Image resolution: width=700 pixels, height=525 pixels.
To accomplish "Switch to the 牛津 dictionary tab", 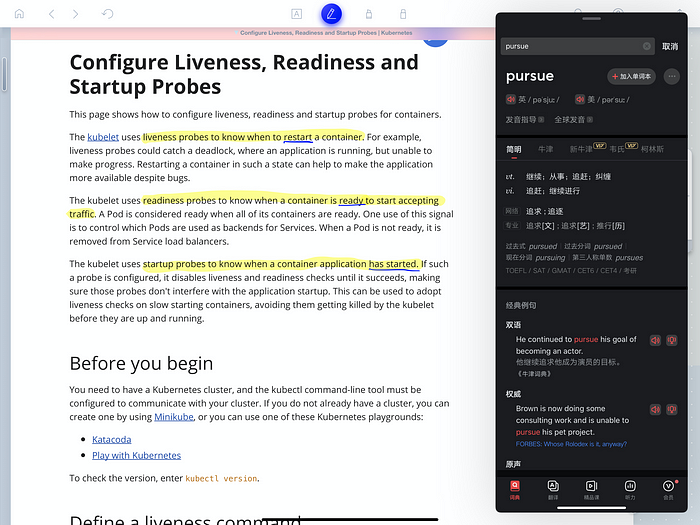I will (546, 149).
